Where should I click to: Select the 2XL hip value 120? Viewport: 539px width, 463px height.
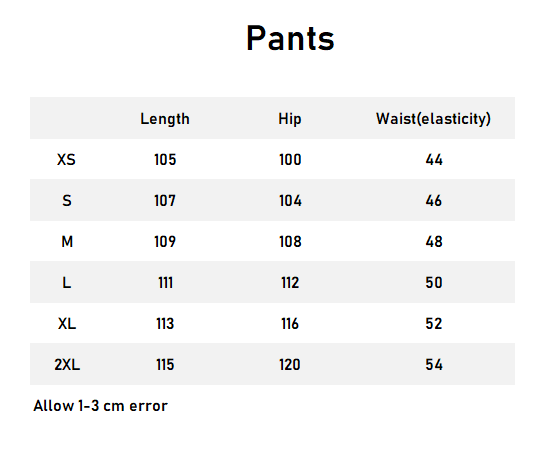(x=290, y=364)
